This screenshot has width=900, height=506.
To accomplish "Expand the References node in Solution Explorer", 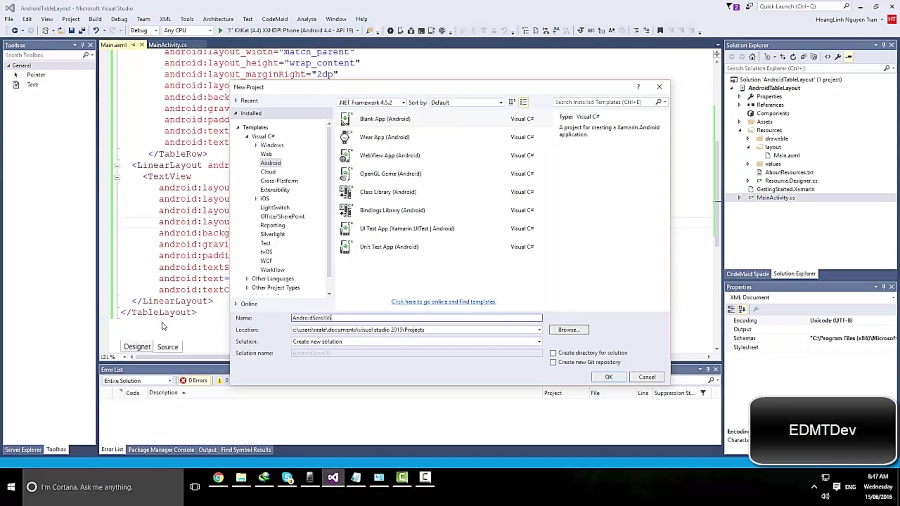I will 739,105.
